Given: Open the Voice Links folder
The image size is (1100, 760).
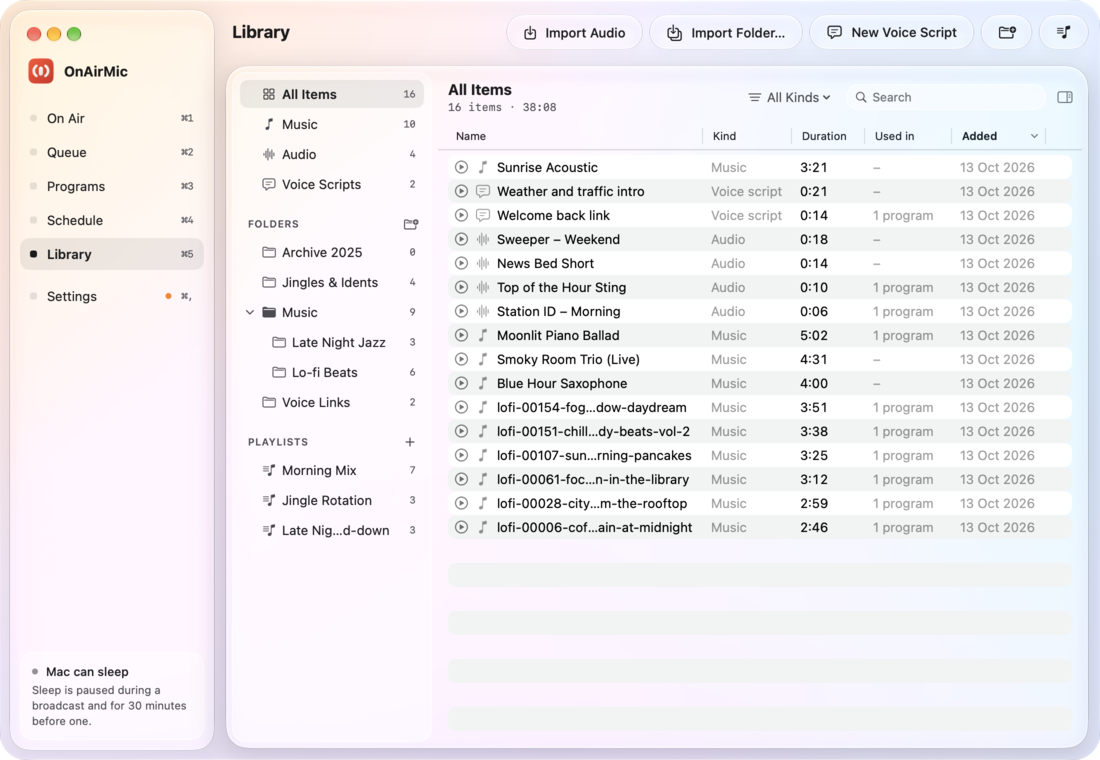Looking at the screenshot, I should [332, 403].
